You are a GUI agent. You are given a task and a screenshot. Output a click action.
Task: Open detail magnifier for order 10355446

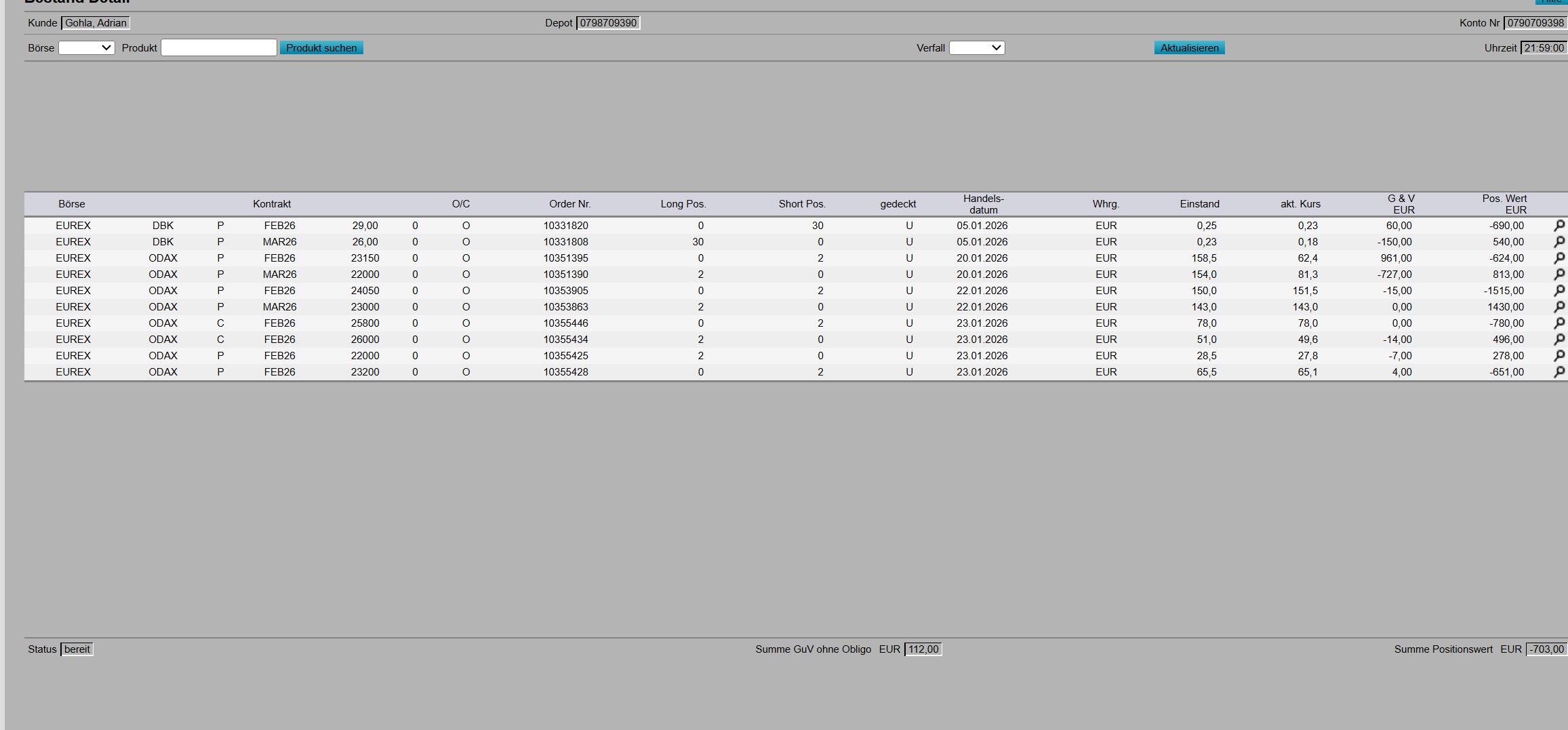[x=1559, y=323]
